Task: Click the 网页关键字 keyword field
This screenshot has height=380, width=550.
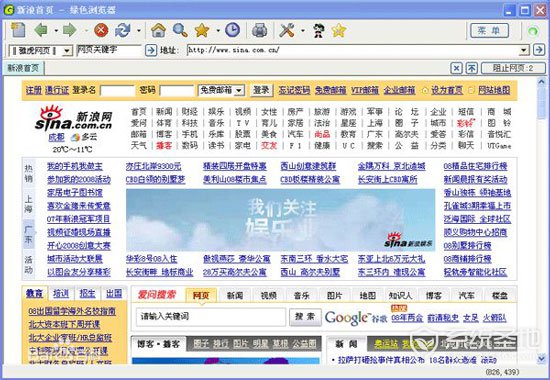Action: pos(109,50)
